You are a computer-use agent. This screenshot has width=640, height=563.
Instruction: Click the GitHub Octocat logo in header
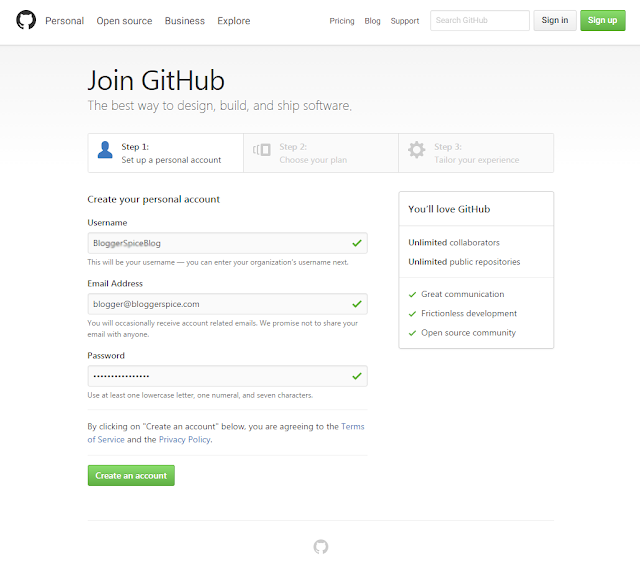click(26, 20)
